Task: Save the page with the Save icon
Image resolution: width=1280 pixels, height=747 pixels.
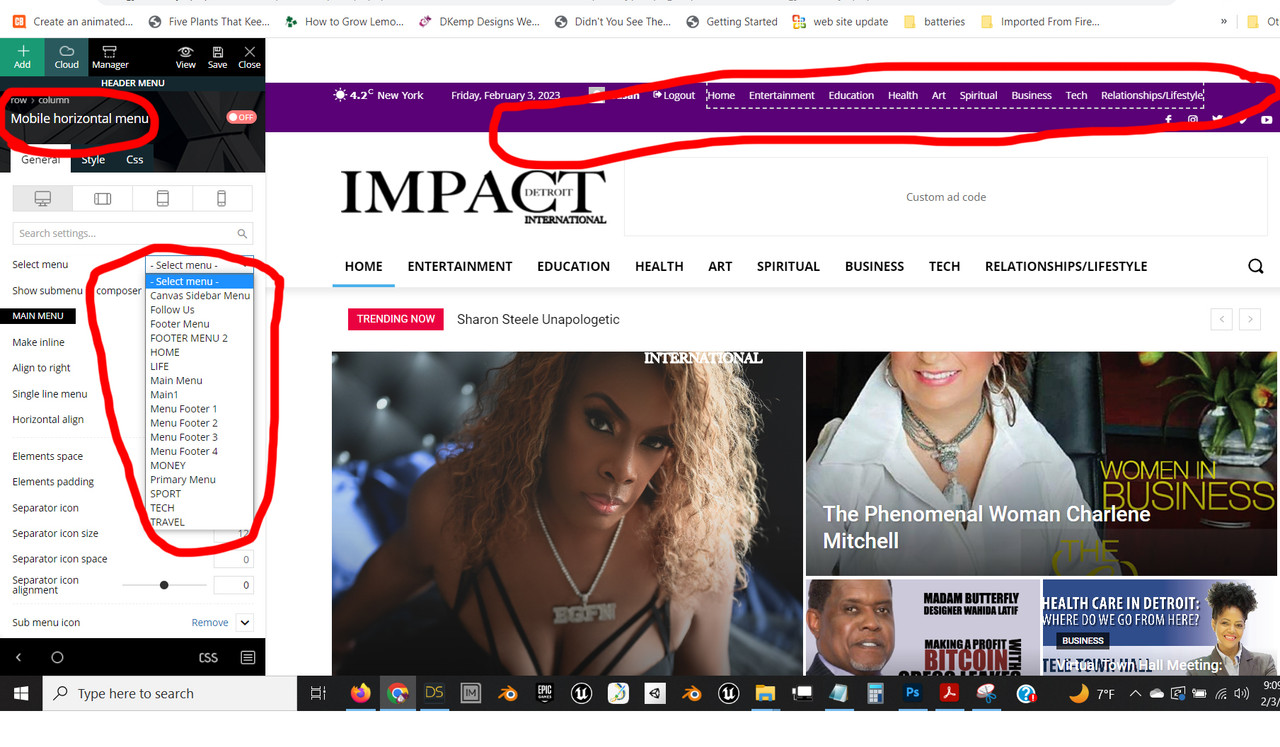Action: [217, 57]
